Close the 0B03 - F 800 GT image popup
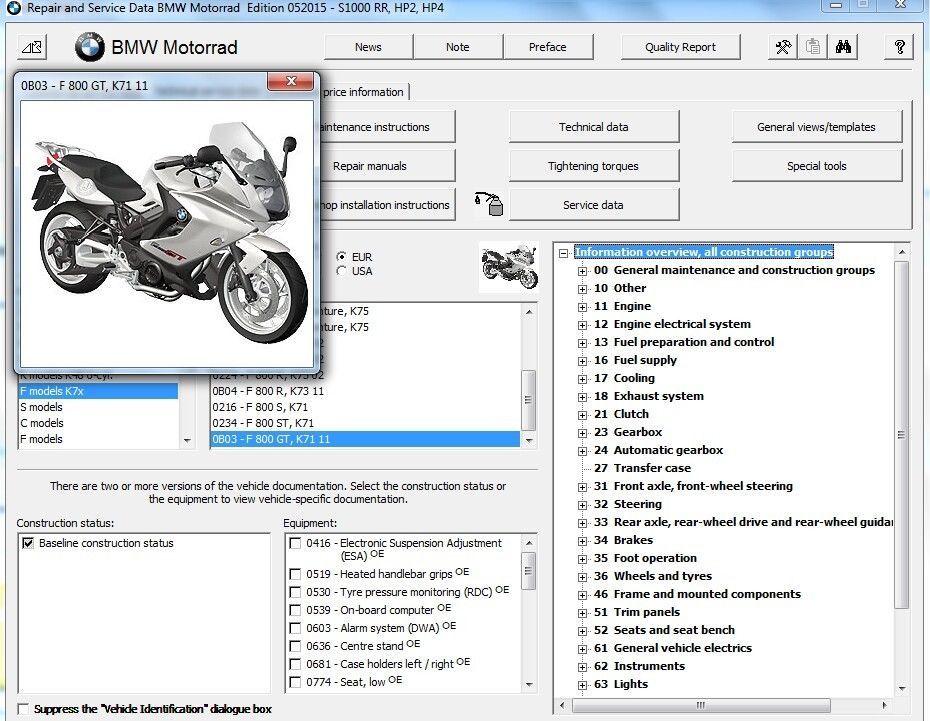 (x=291, y=81)
